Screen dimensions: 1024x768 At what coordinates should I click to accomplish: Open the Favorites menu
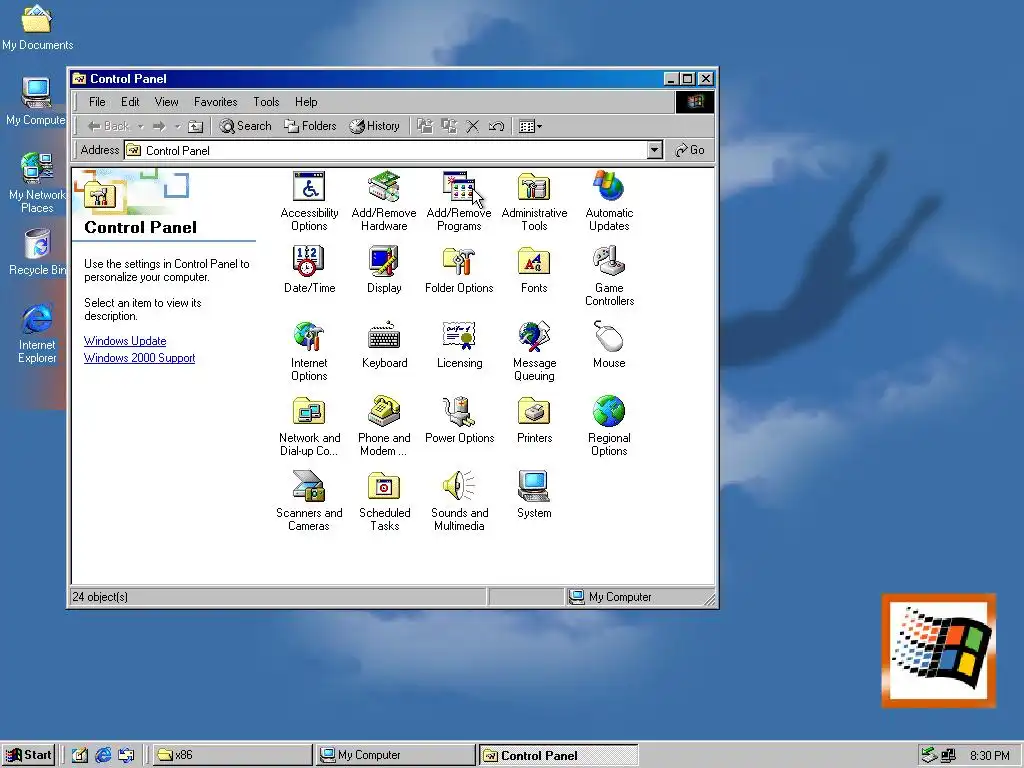point(216,102)
